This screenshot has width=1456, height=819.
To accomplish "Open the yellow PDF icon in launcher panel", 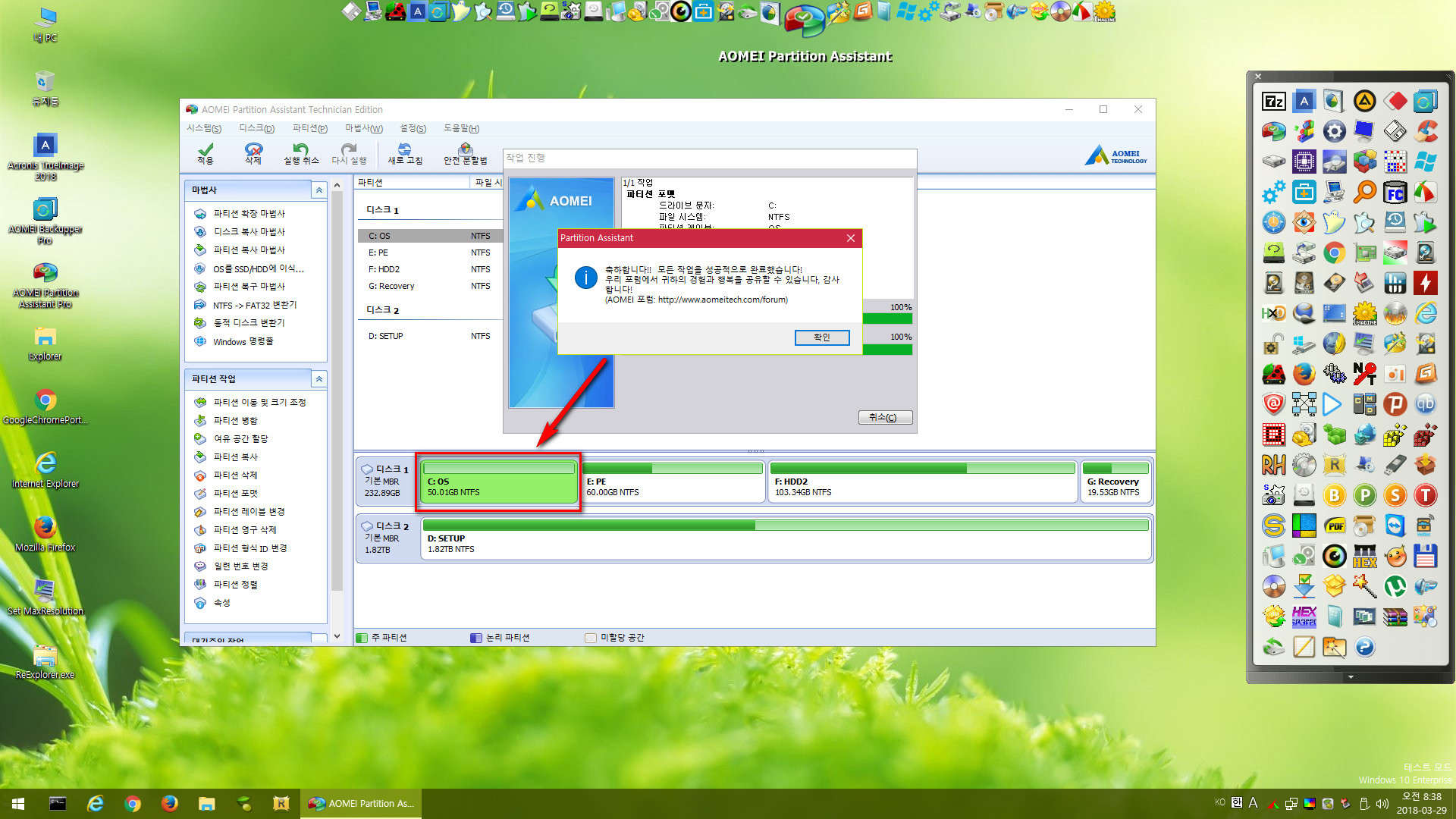I will tap(1334, 526).
